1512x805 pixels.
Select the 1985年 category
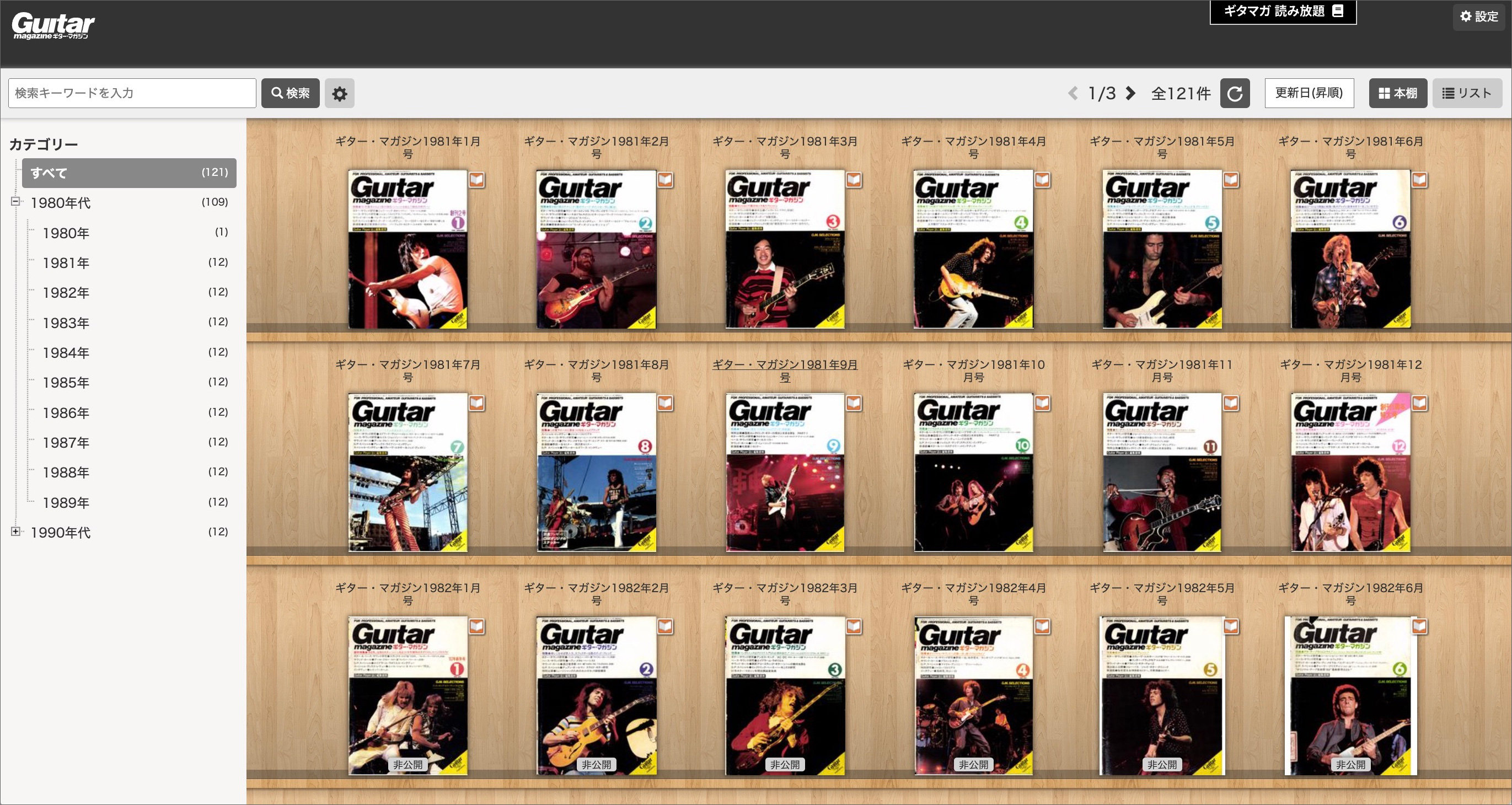pyautogui.click(x=66, y=383)
